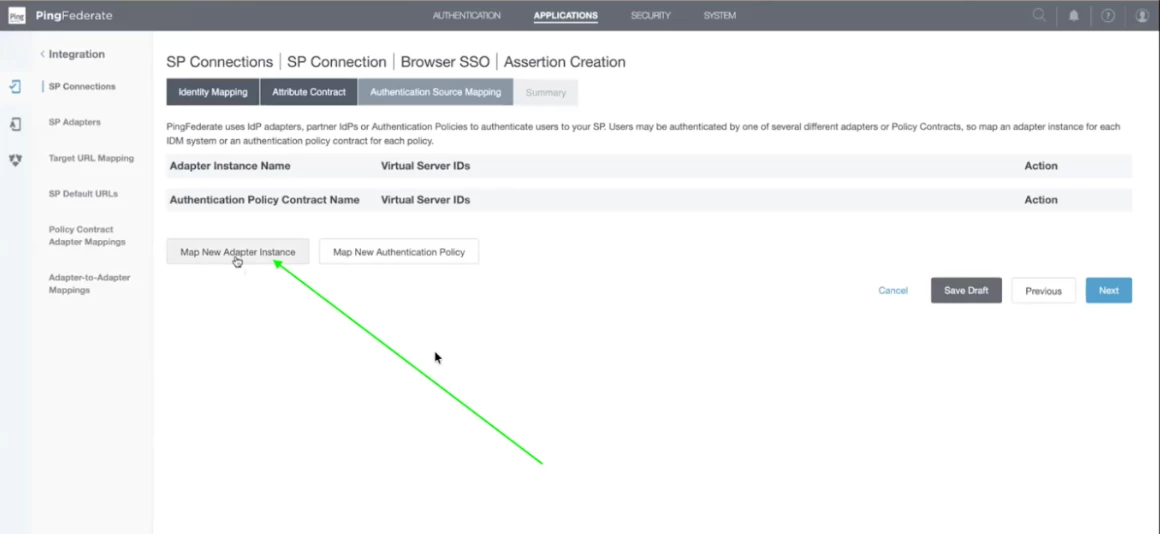
Task: Open the AUTHENTICATION top menu
Action: pos(467,16)
